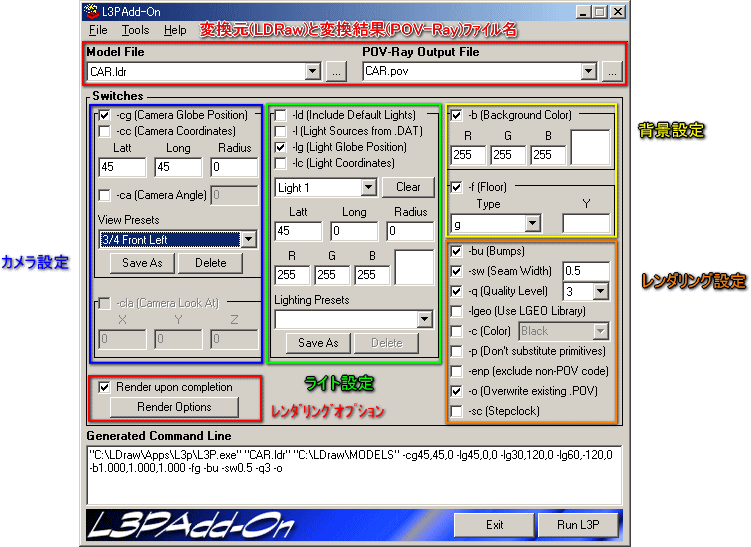Toggle -q Quality Level checkbox

pyautogui.click(x=456, y=291)
